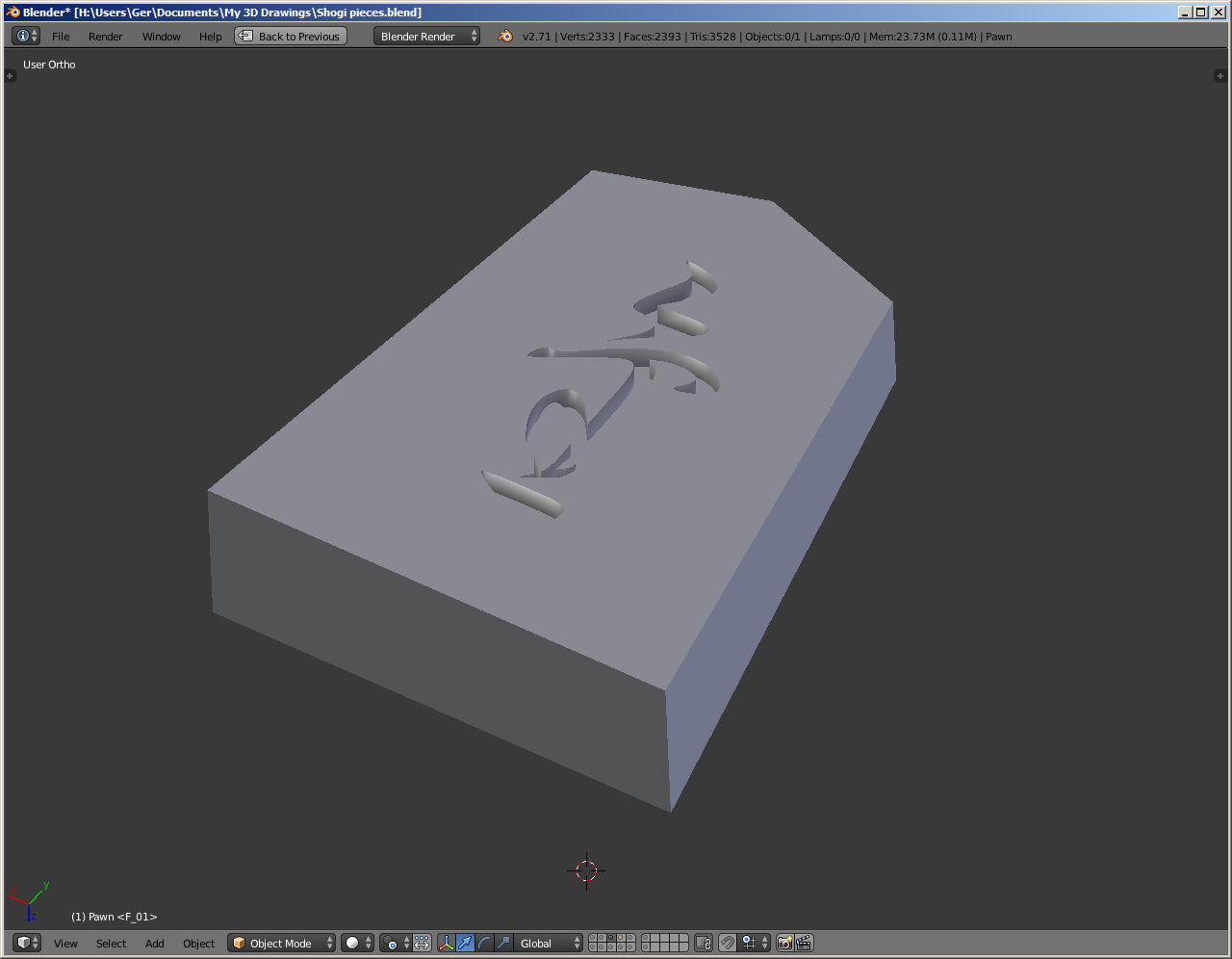The image size is (1232, 959).
Task: Open the File menu
Action: tap(61, 37)
